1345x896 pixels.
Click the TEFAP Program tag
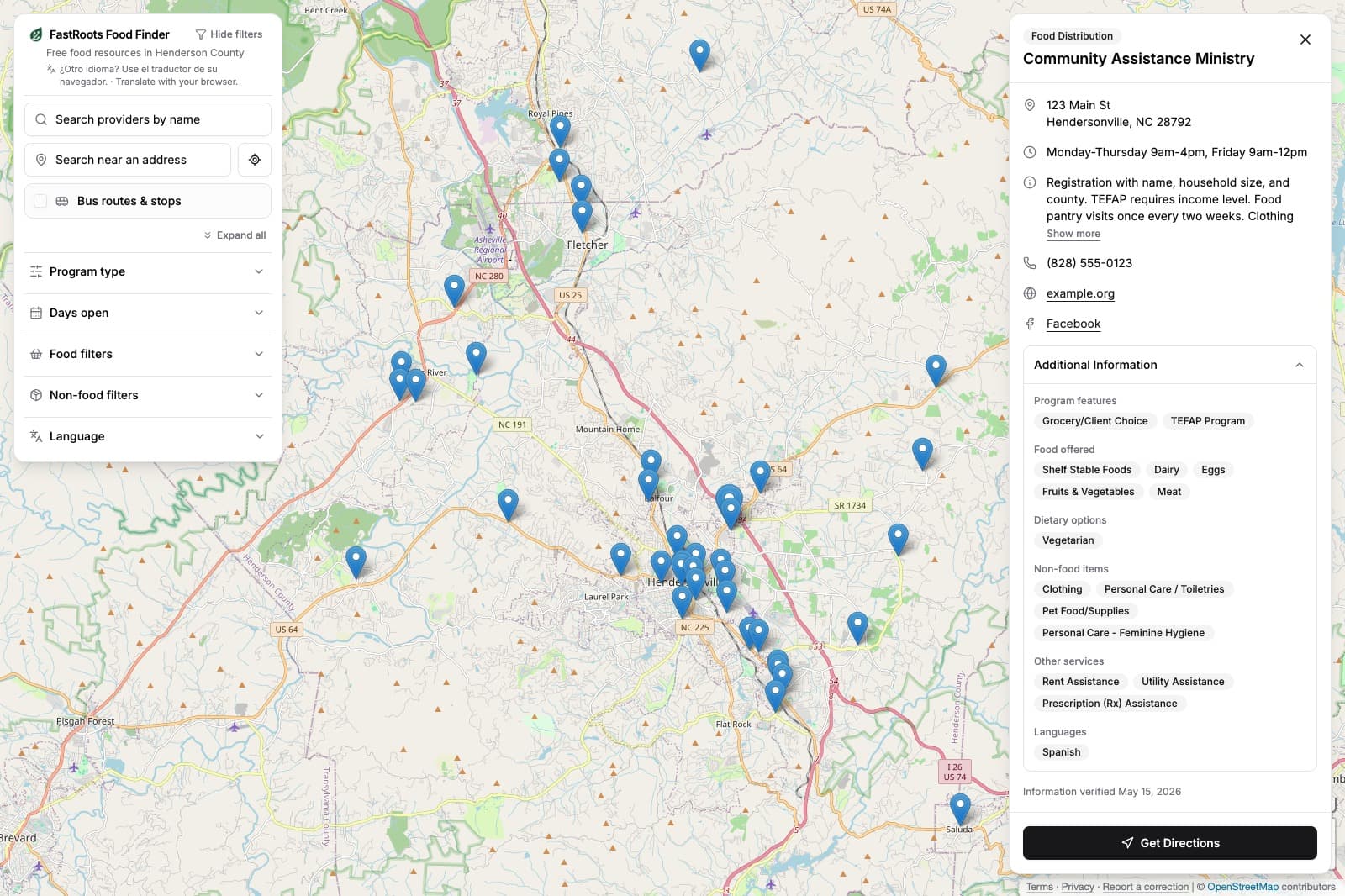pos(1208,421)
